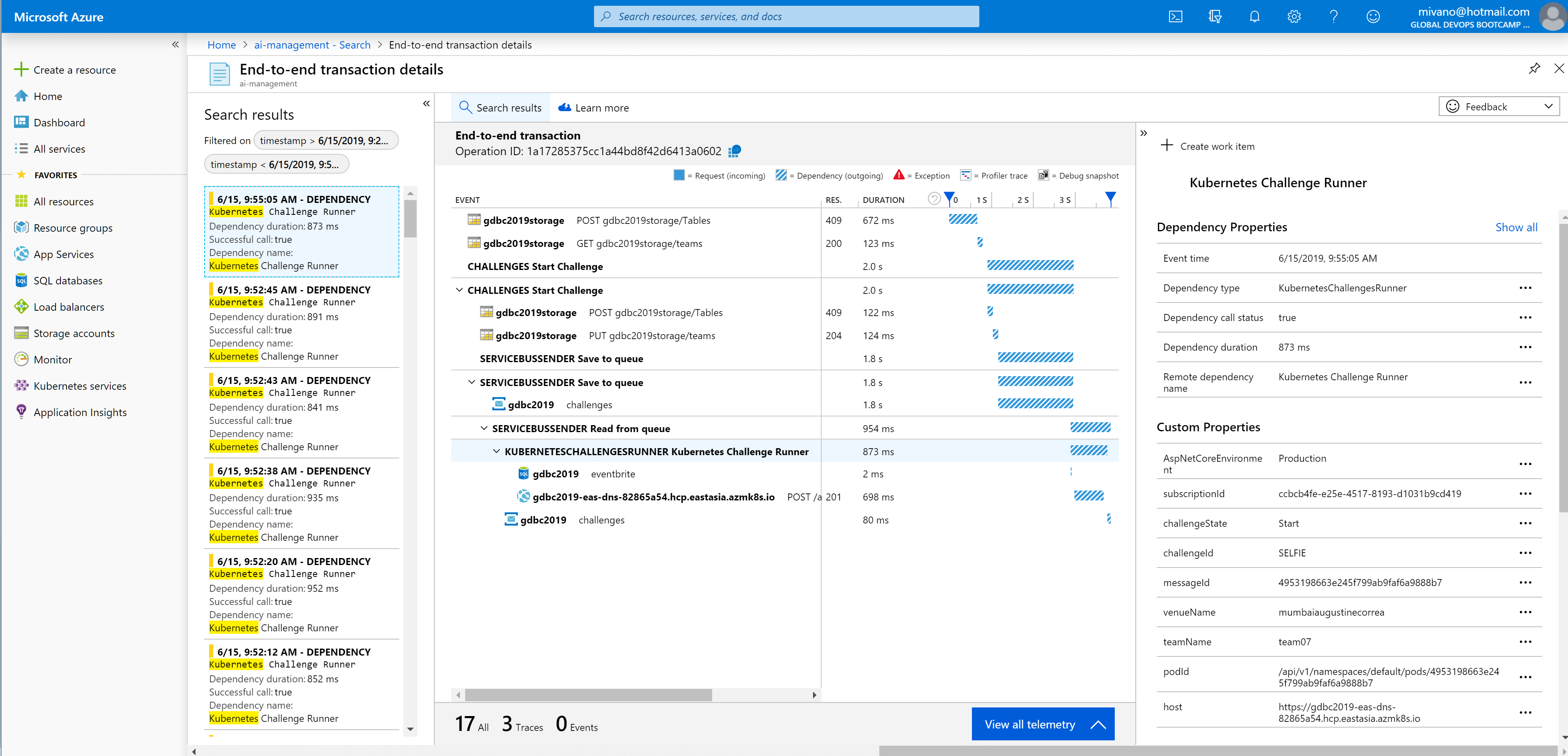Image resolution: width=1568 pixels, height=756 pixels.
Task: Open the notifications bell
Action: click(1254, 16)
